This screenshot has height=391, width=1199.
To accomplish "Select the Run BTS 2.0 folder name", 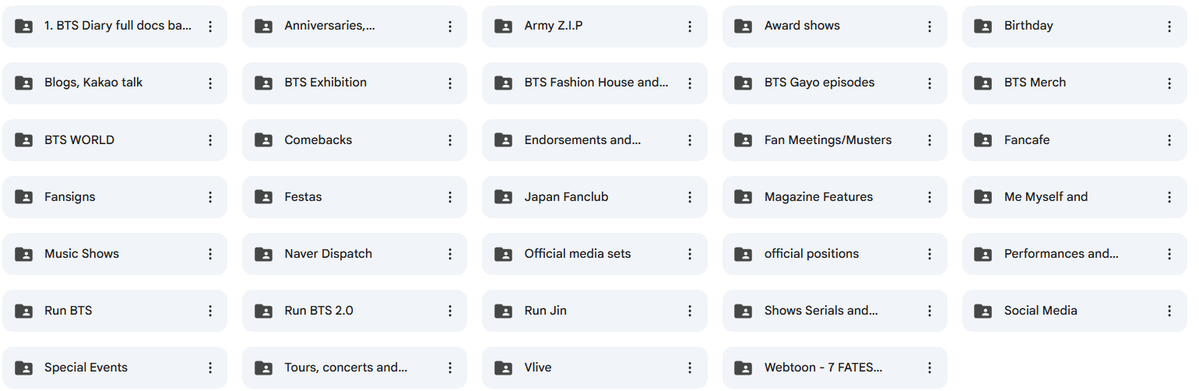I will 319,311.
